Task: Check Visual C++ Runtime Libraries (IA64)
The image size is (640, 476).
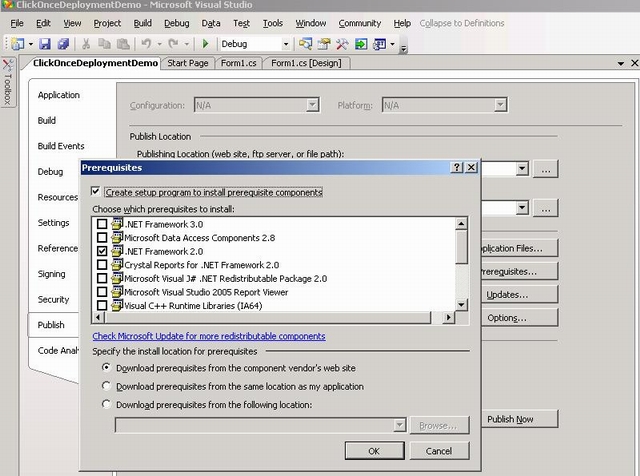Action: tap(102, 305)
